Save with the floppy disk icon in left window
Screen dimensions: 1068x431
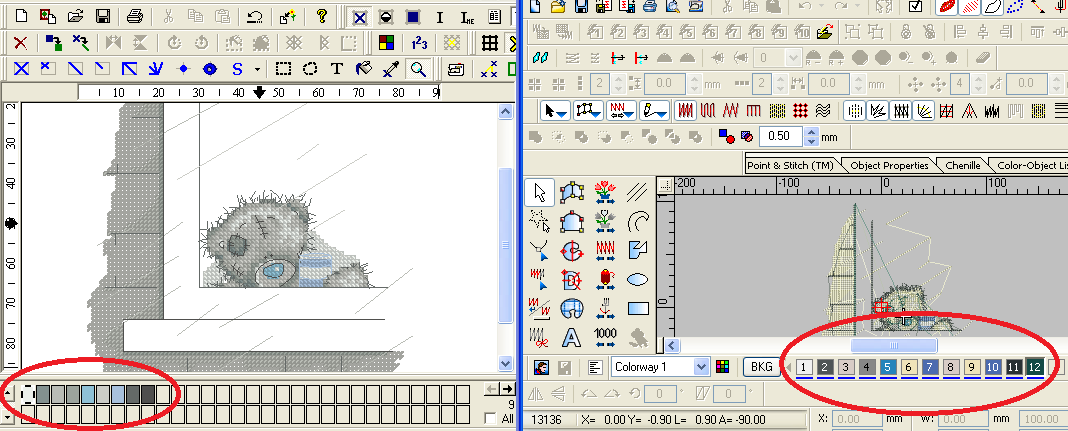coord(103,16)
